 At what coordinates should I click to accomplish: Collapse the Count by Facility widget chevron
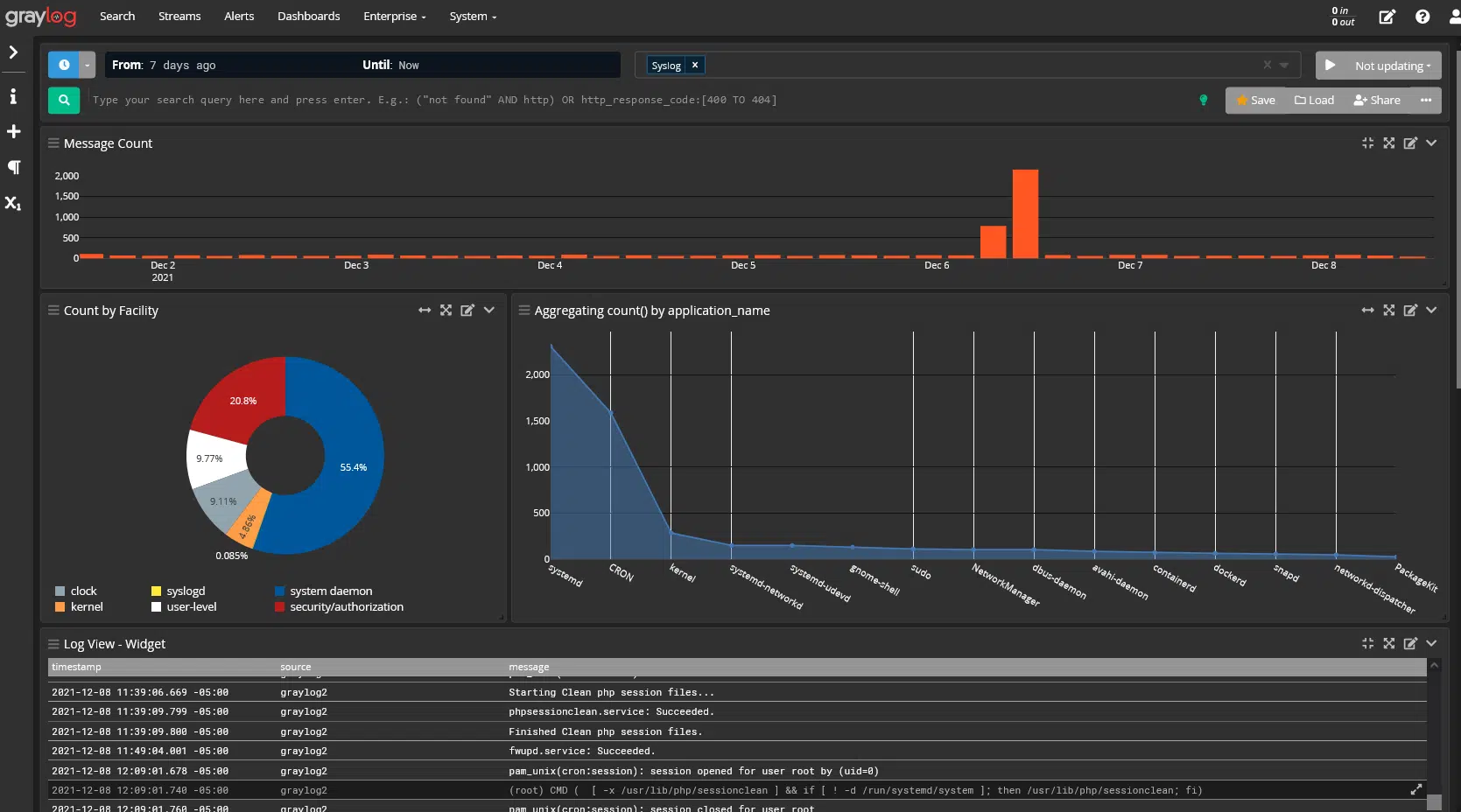coord(489,310)
